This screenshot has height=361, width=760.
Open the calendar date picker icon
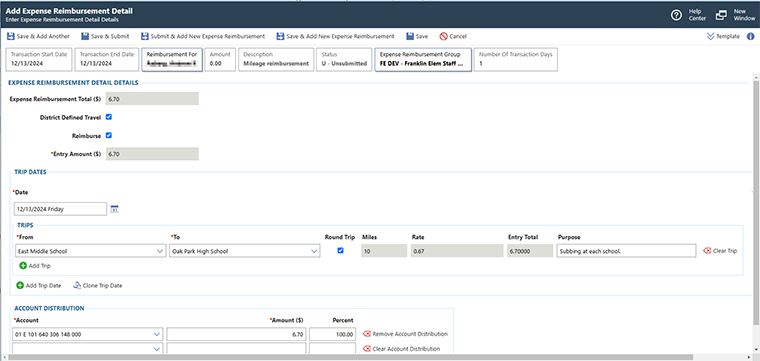point(115,209)
